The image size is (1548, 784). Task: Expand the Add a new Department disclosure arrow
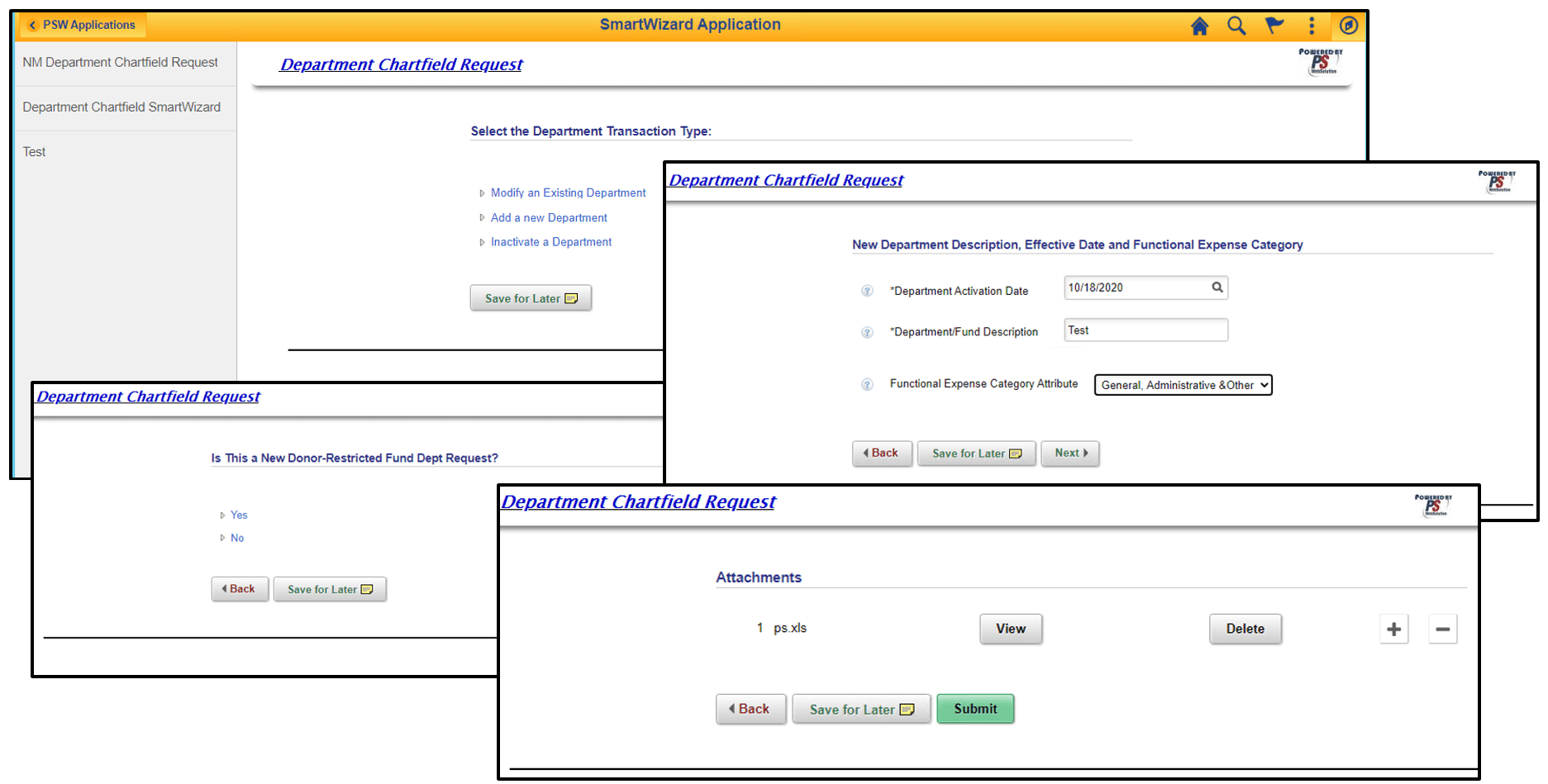[483, 217]
